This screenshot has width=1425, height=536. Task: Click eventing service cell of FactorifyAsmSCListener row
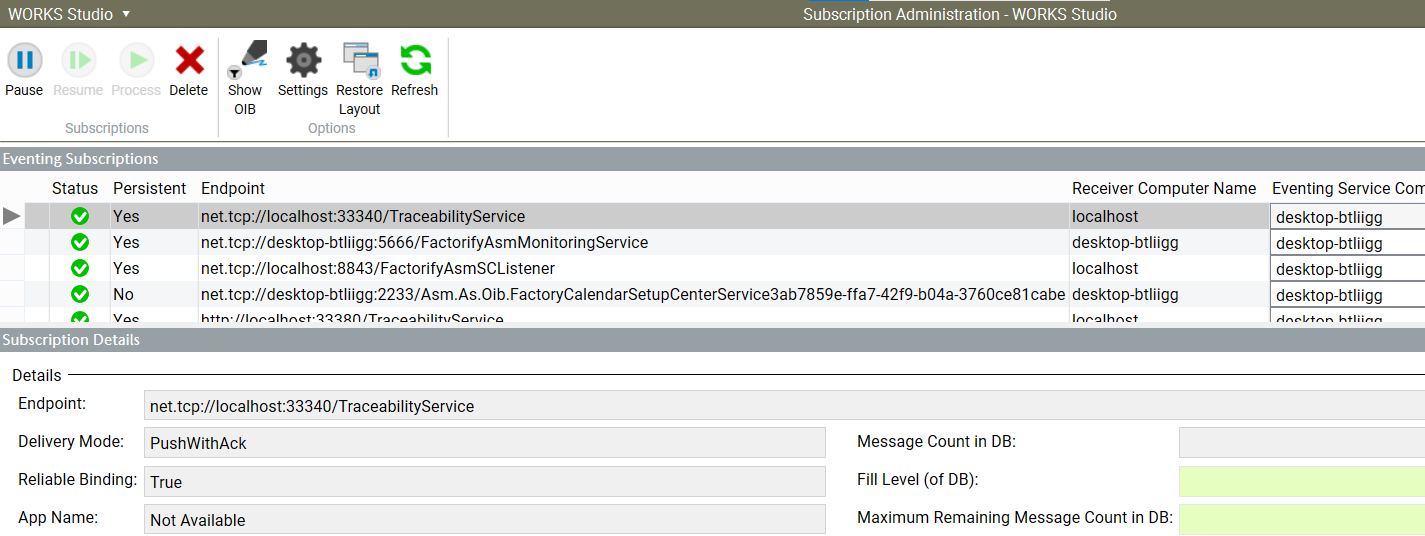(x=1348, y=268)
